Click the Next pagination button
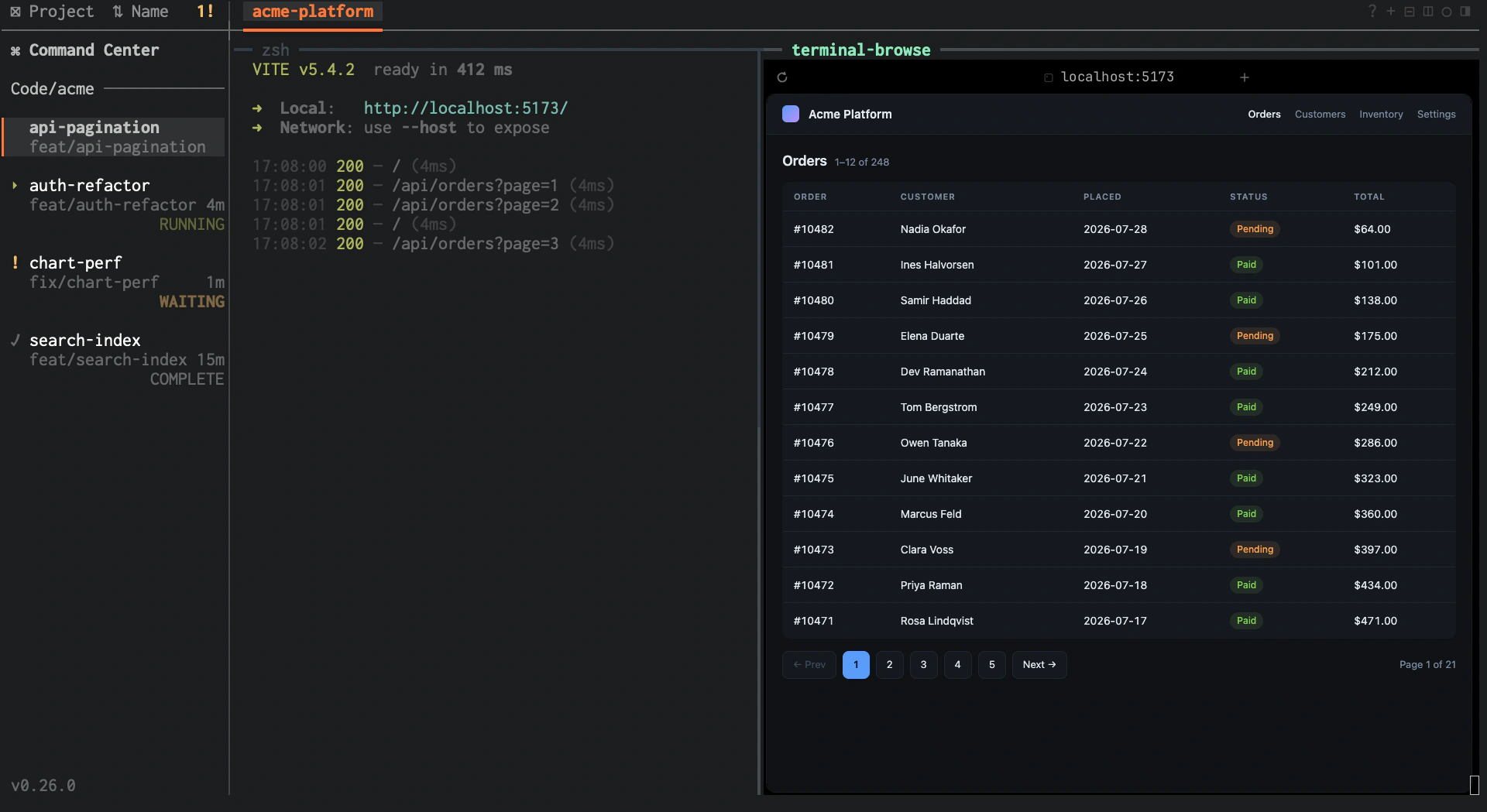The height and width of the screenshot is (812, 1487). click(1039, 665)
